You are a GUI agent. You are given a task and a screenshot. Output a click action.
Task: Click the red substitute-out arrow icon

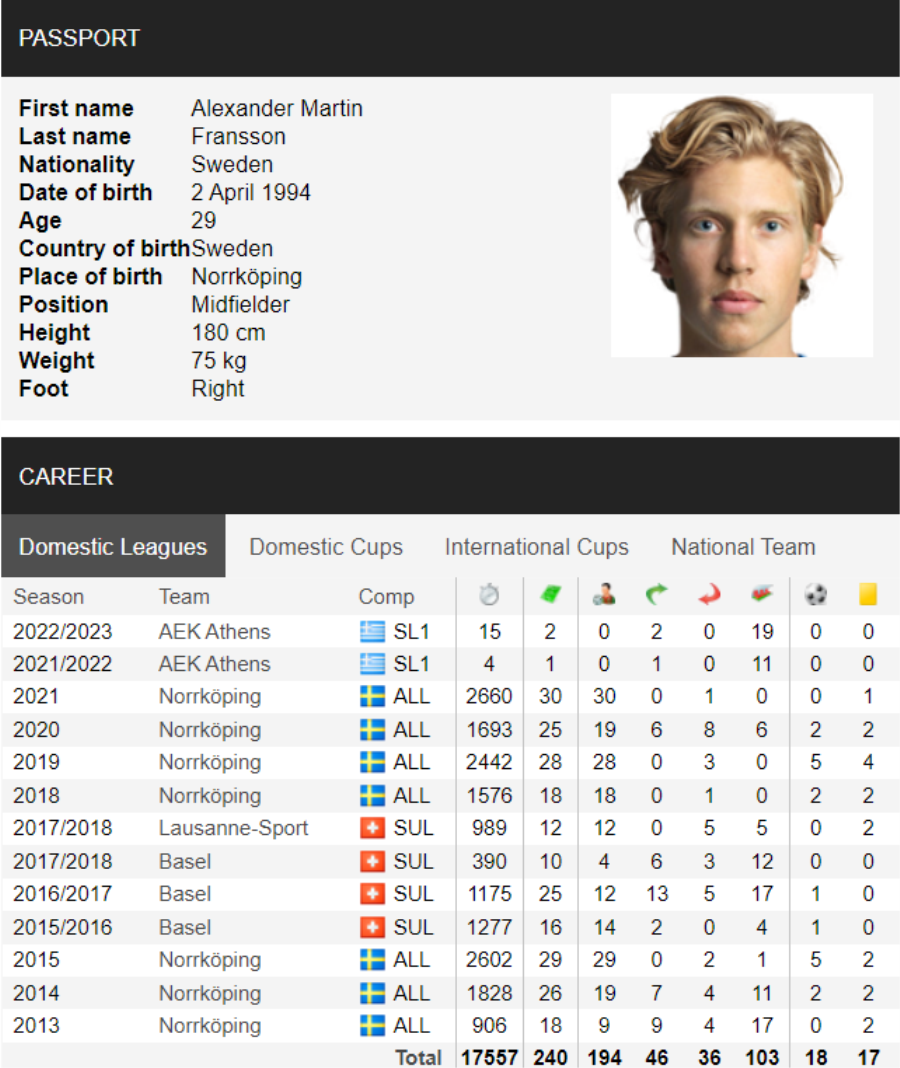tap(709, 595)
